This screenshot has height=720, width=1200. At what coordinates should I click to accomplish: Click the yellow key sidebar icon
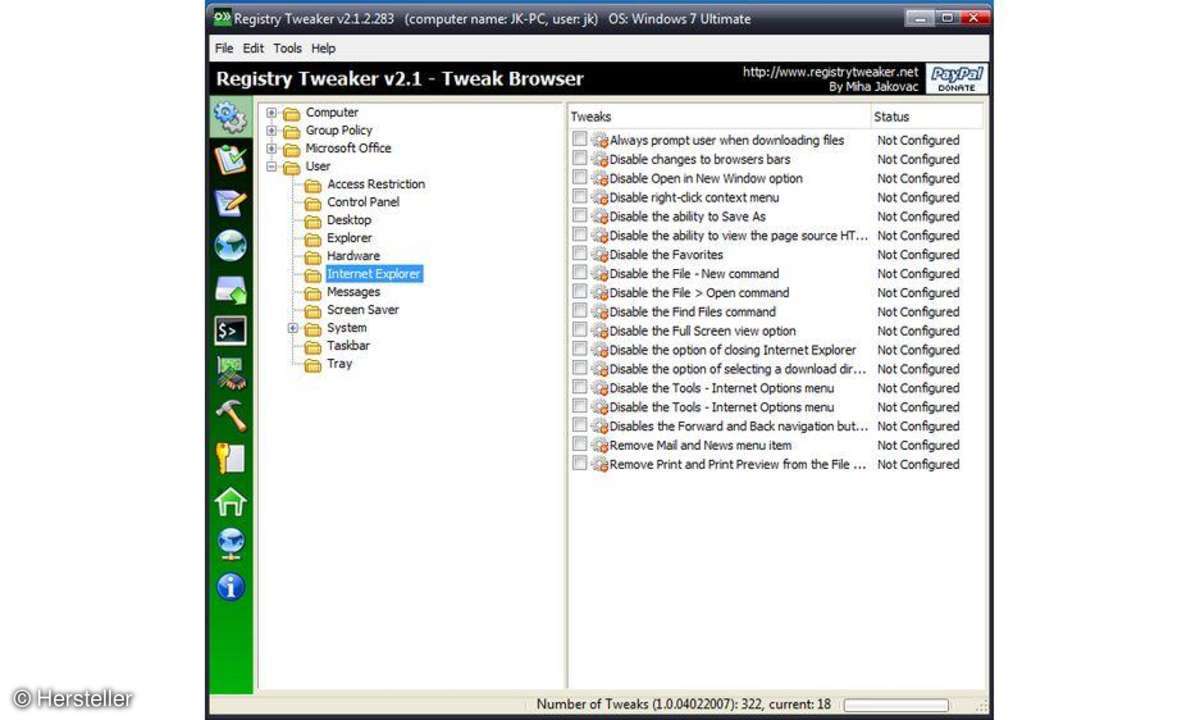(x=231, y=458)
